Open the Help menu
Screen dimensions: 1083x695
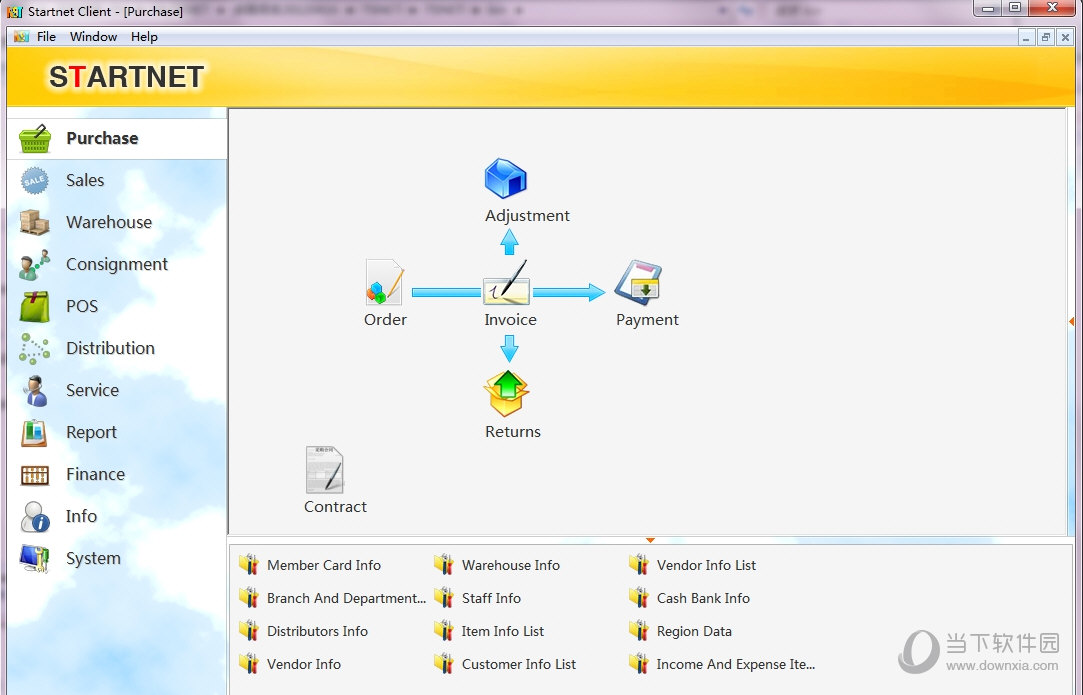(144, 37)
